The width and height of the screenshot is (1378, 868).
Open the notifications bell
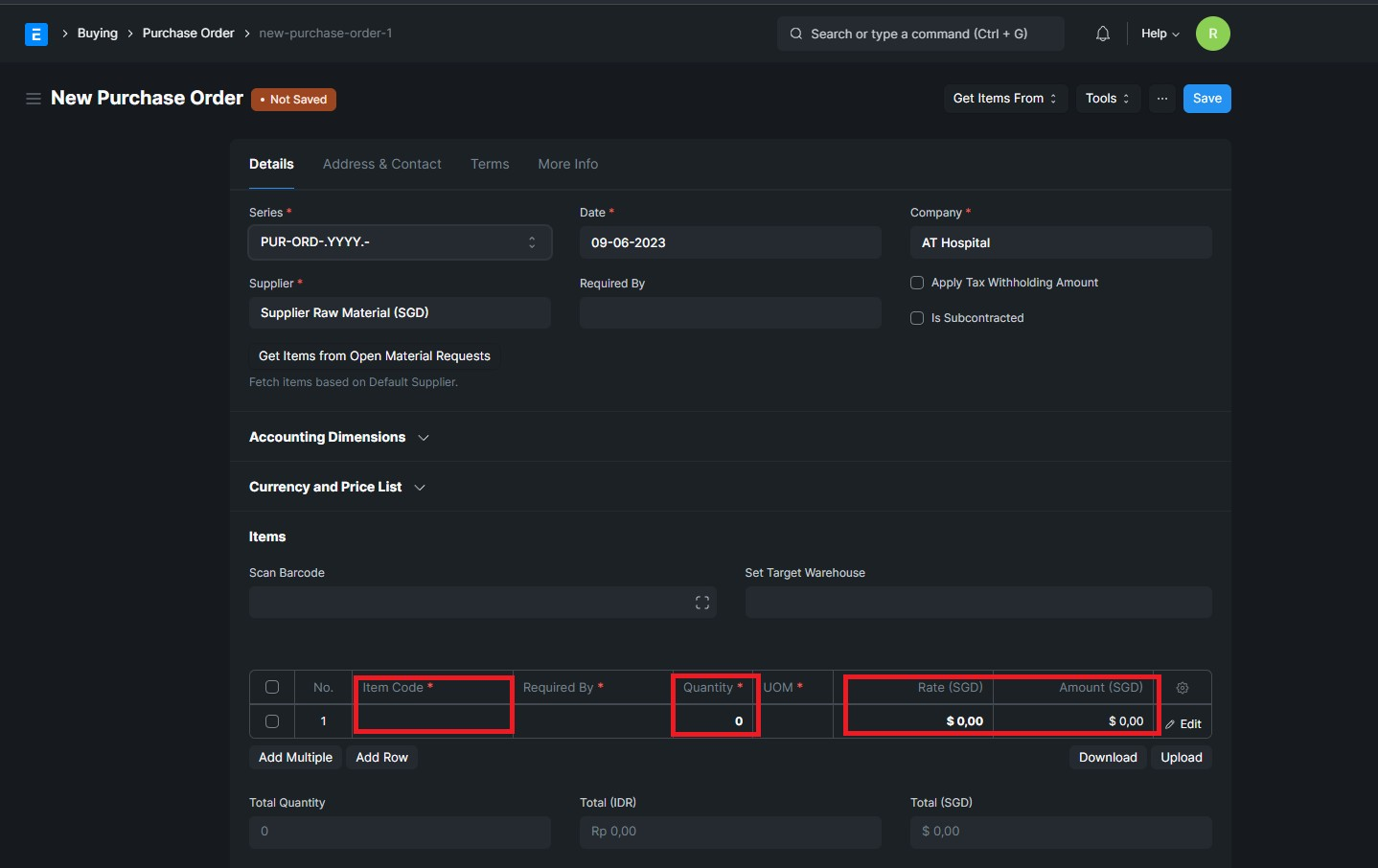pos(1102,33)
